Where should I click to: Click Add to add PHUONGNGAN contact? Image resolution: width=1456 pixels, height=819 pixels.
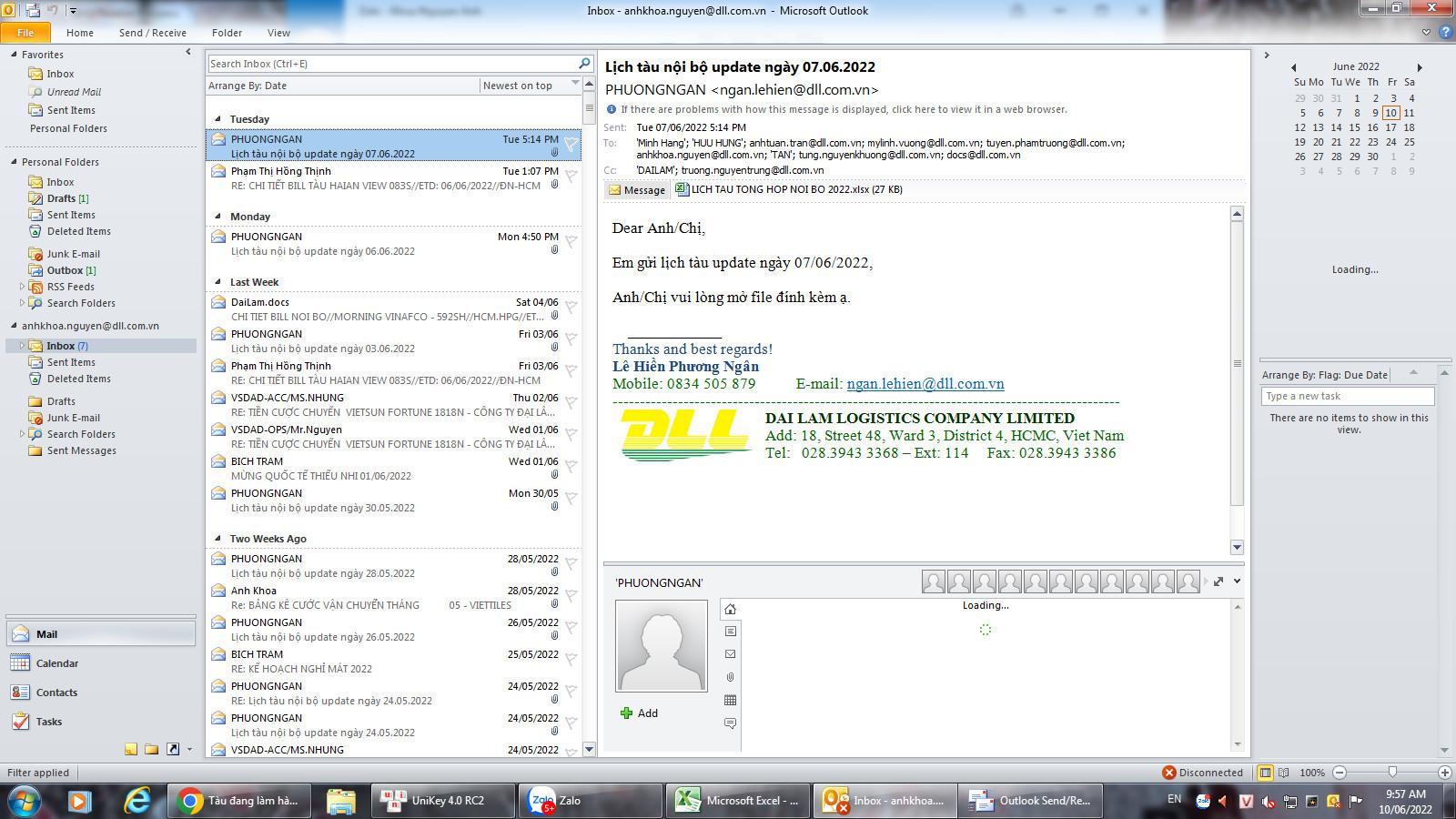(639, 713)
